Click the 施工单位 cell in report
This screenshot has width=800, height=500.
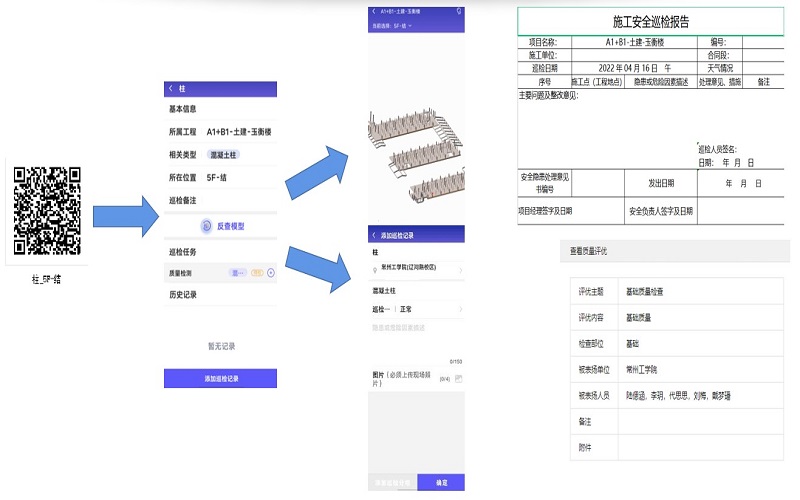click(544, 55)
